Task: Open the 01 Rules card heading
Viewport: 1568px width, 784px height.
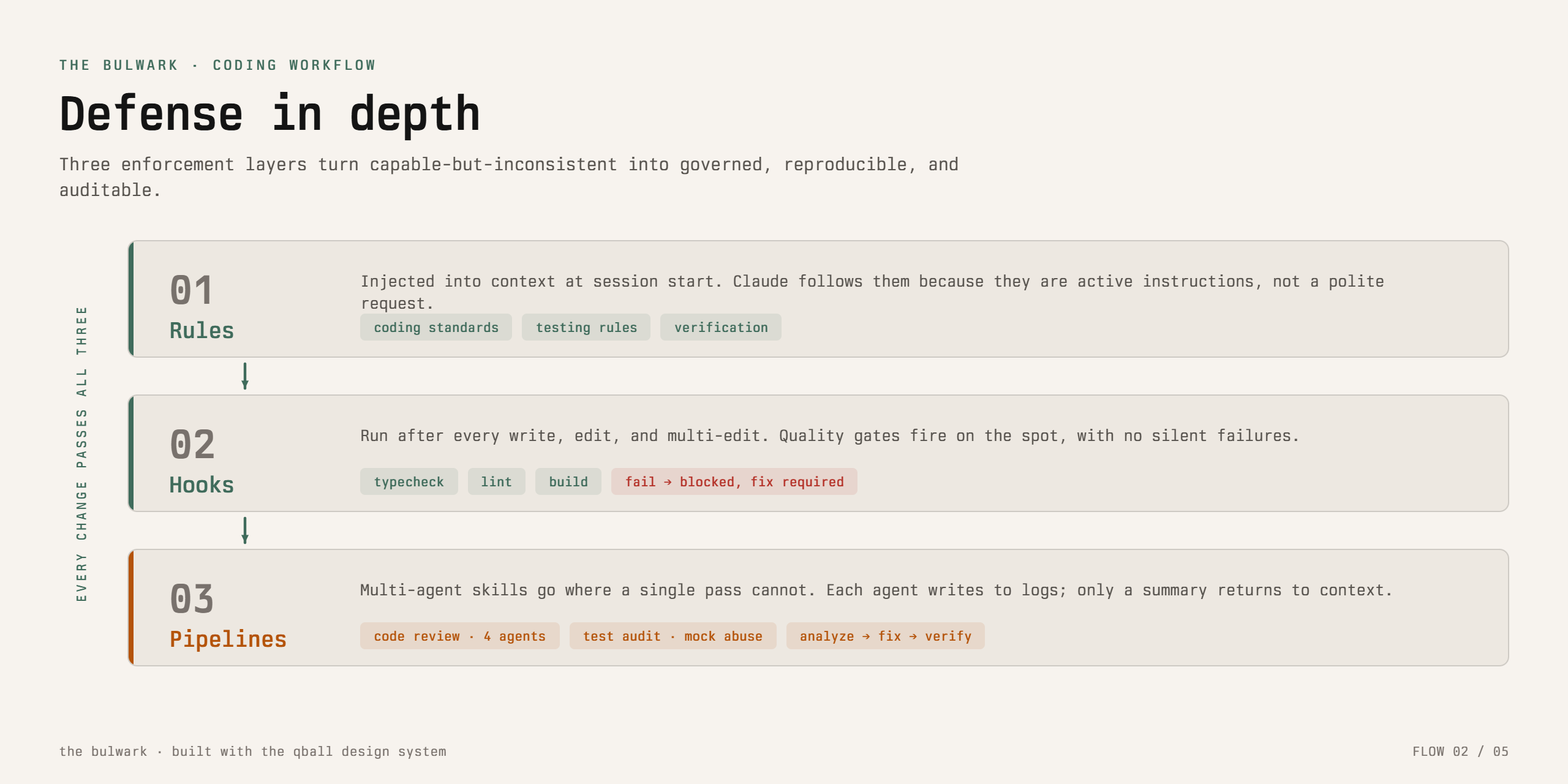Action: pos(202,306)
